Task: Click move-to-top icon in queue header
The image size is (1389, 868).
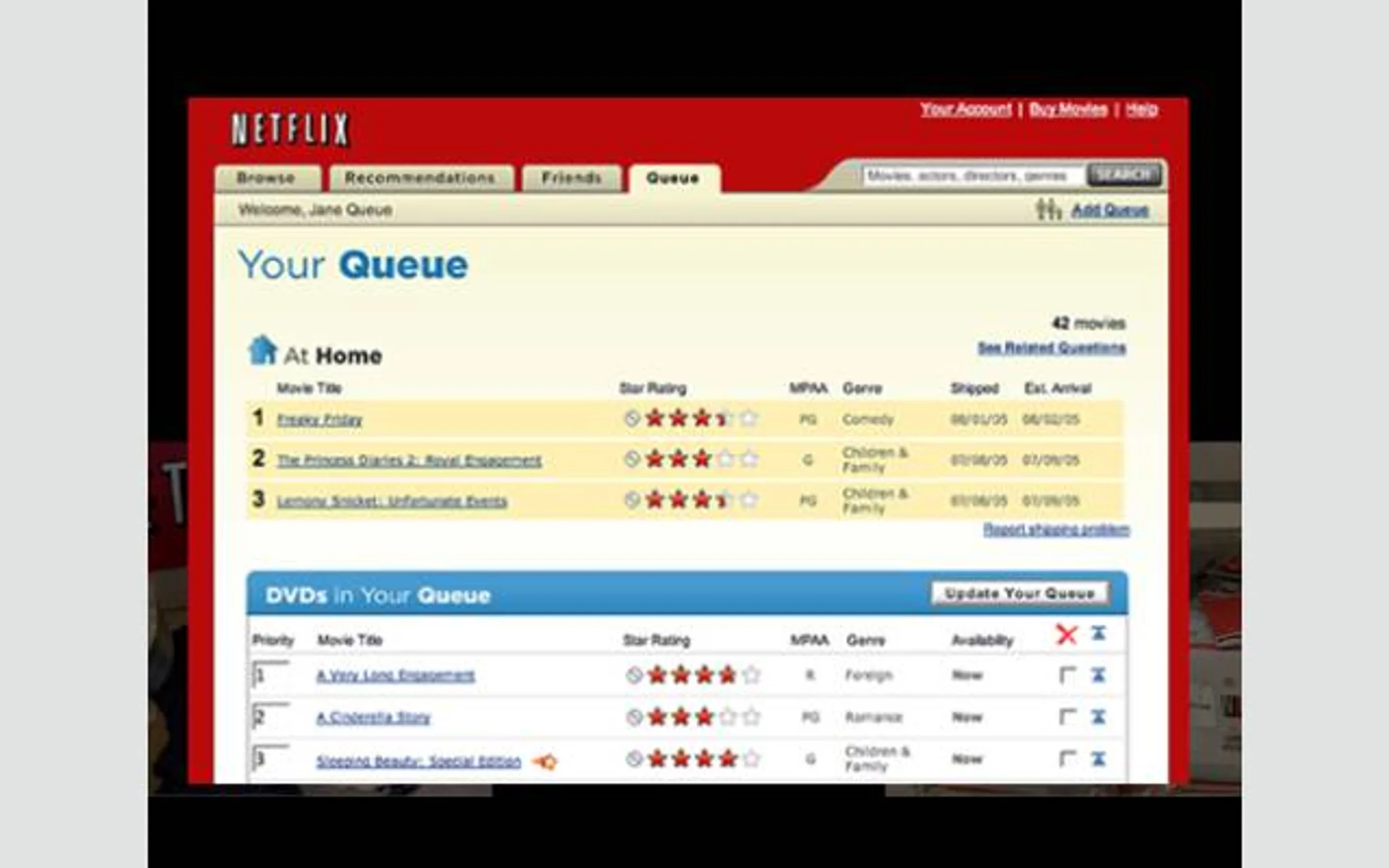Action: pos(1099,633)
